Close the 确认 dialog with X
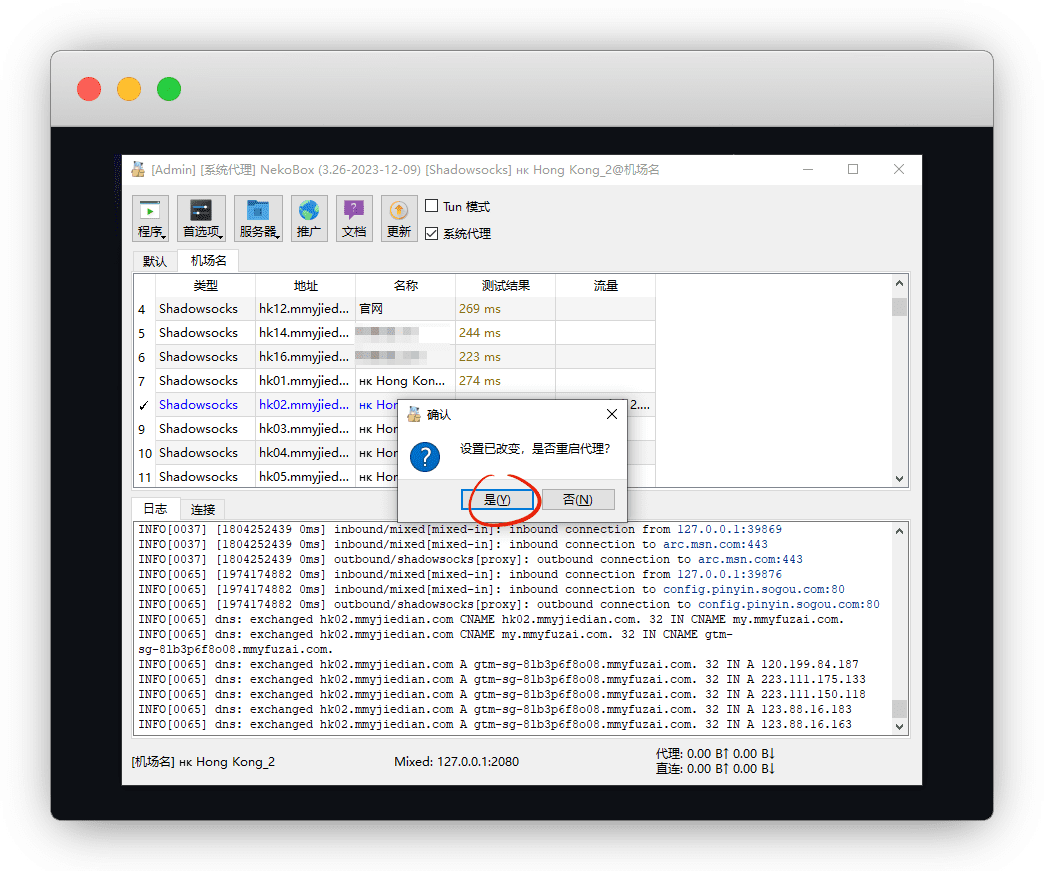The width and height of the screenshot is (1044, 871). click(x=612, y=414)
